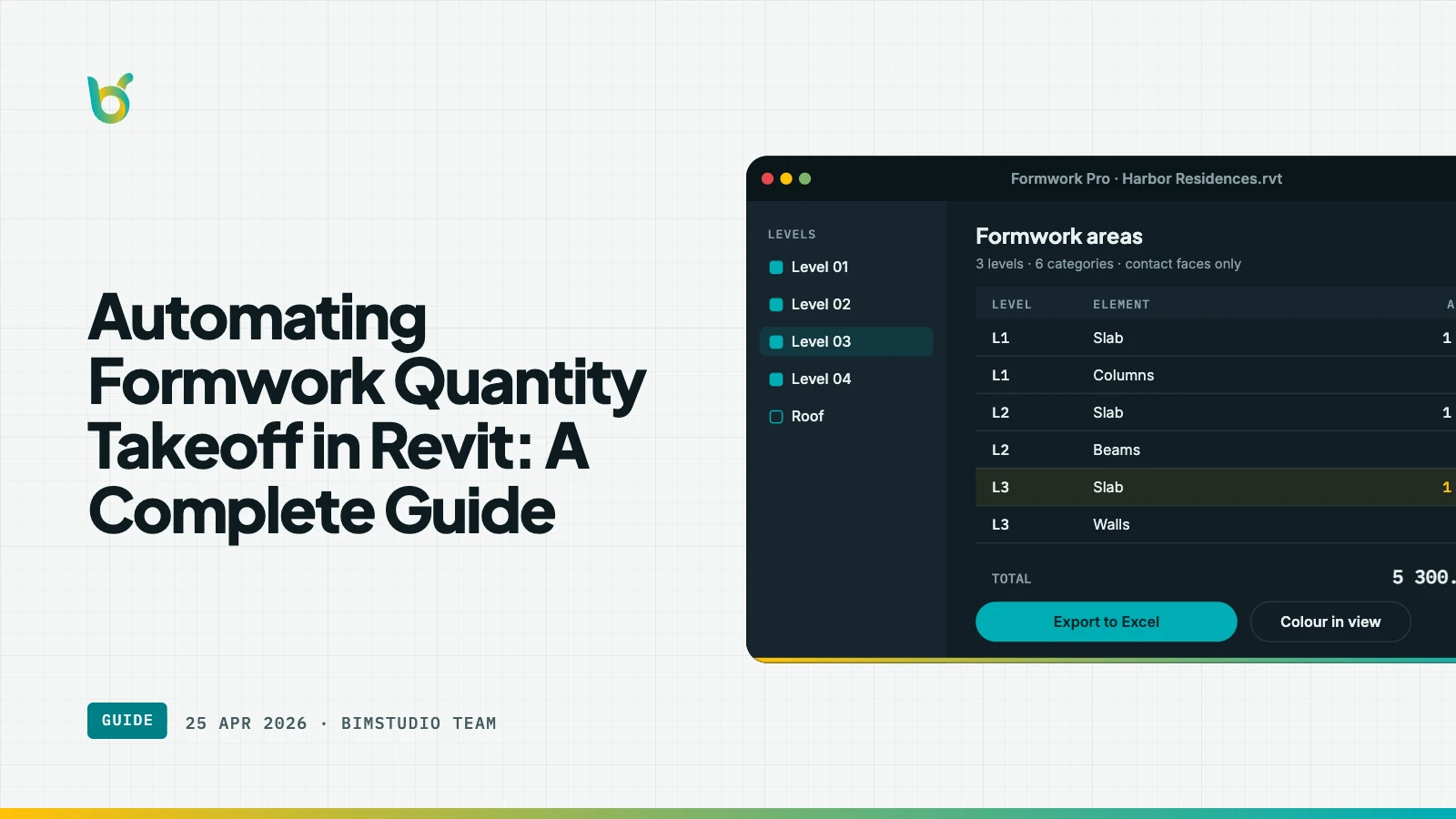1456x819 pixels.
Task: Select the Level 01 label
Action: pyautogui.click(x=819, y=267)
